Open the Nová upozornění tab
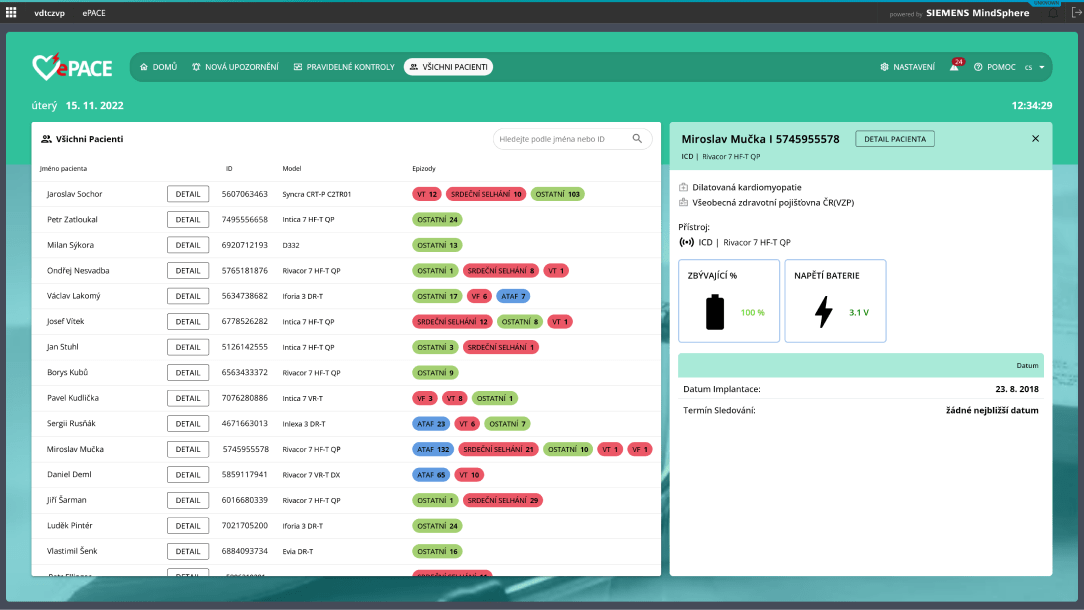This screenshot has height=610, width=1084. point(235,67)
